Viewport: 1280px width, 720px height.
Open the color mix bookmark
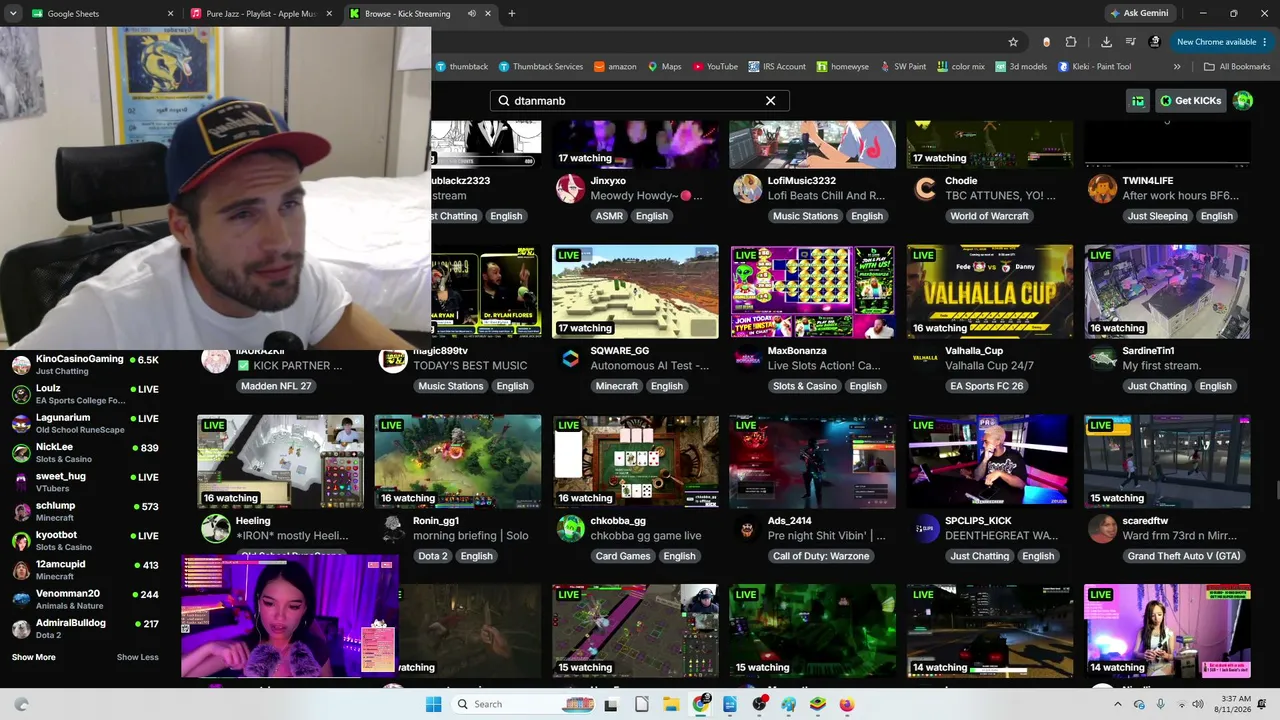pyautogui.click(x=960, y=67)
